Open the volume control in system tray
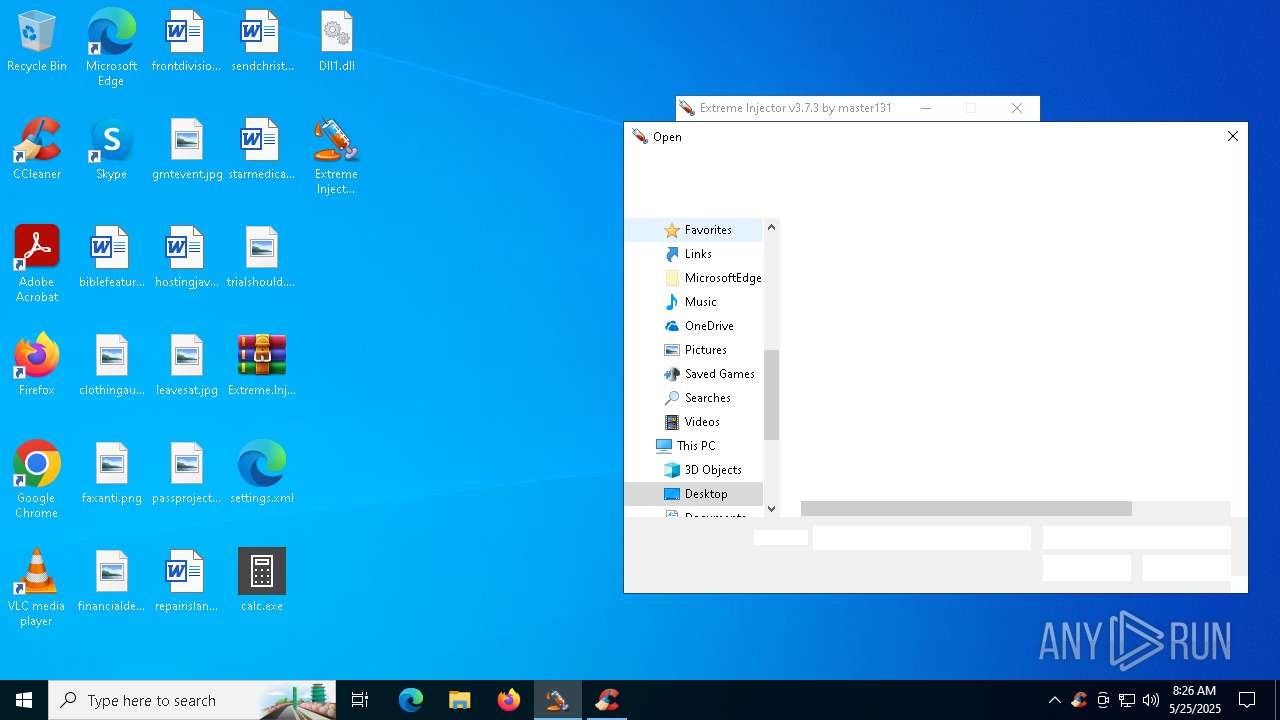The image size is (1280, 720). tap(1151, 700)
